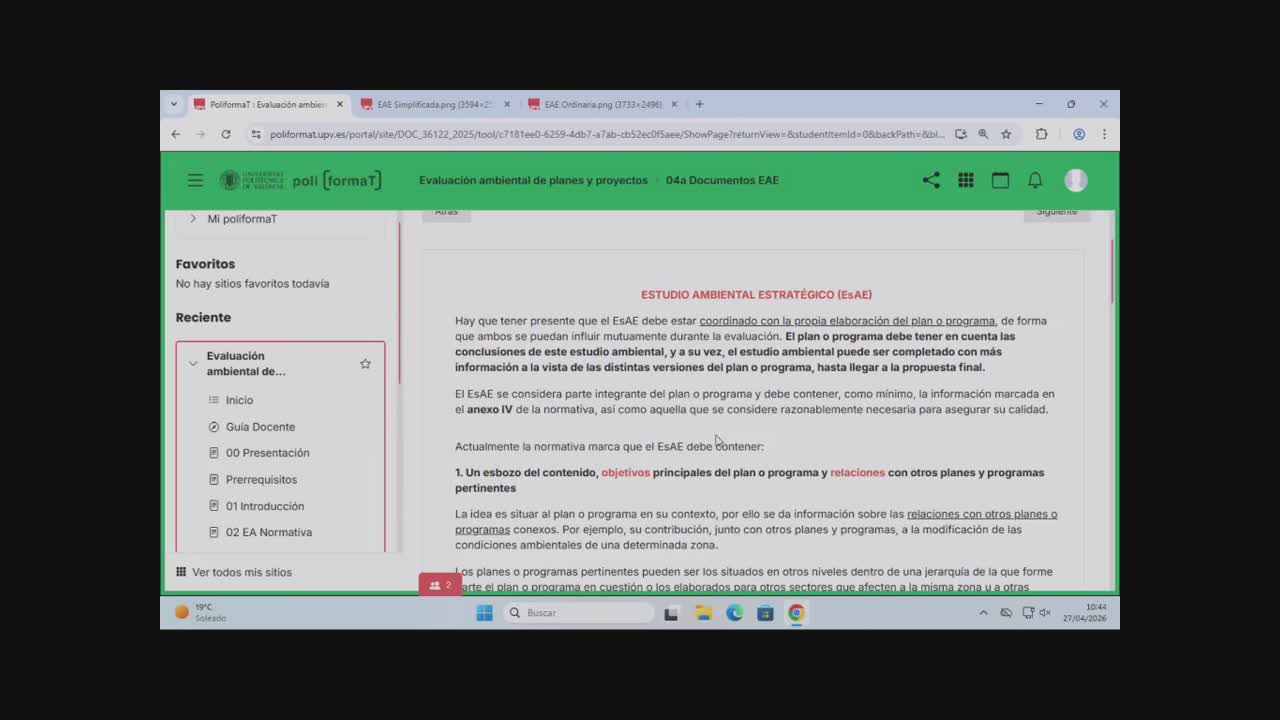Expand Mi poliformaT in sidebar
Screen dimensions: 1280x720
193,219
